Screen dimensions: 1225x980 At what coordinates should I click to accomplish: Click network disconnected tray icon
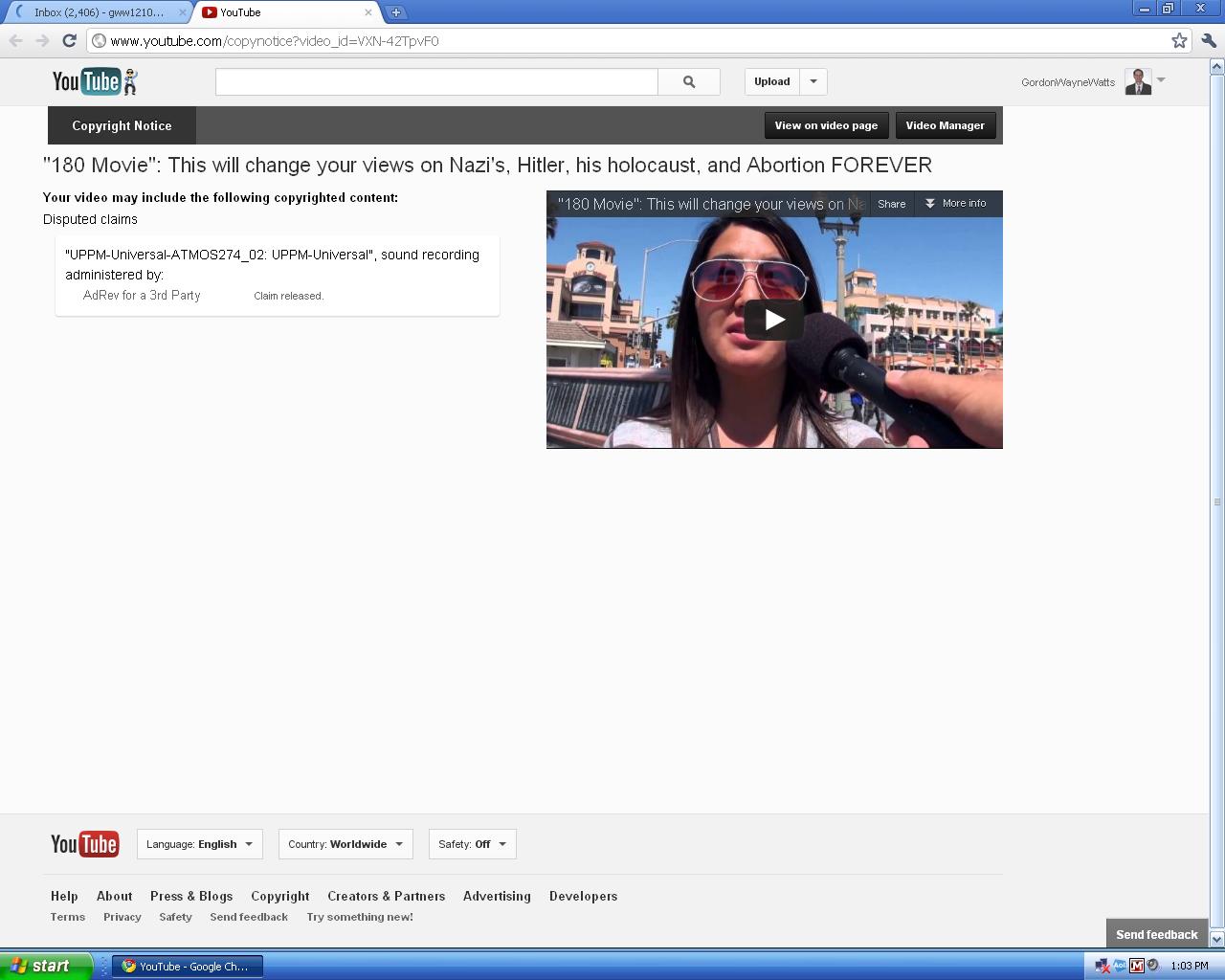1102,966
